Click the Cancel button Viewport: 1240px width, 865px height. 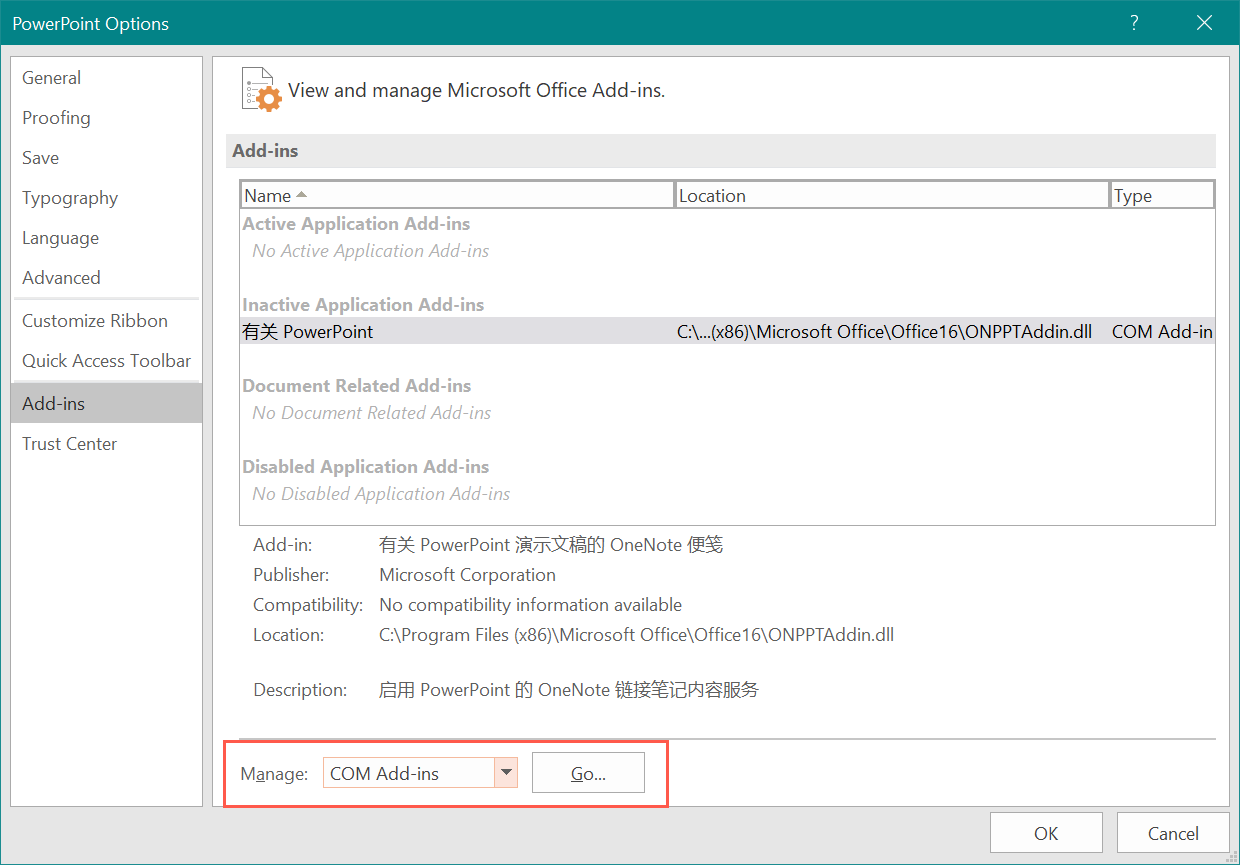coord(1173,833)
